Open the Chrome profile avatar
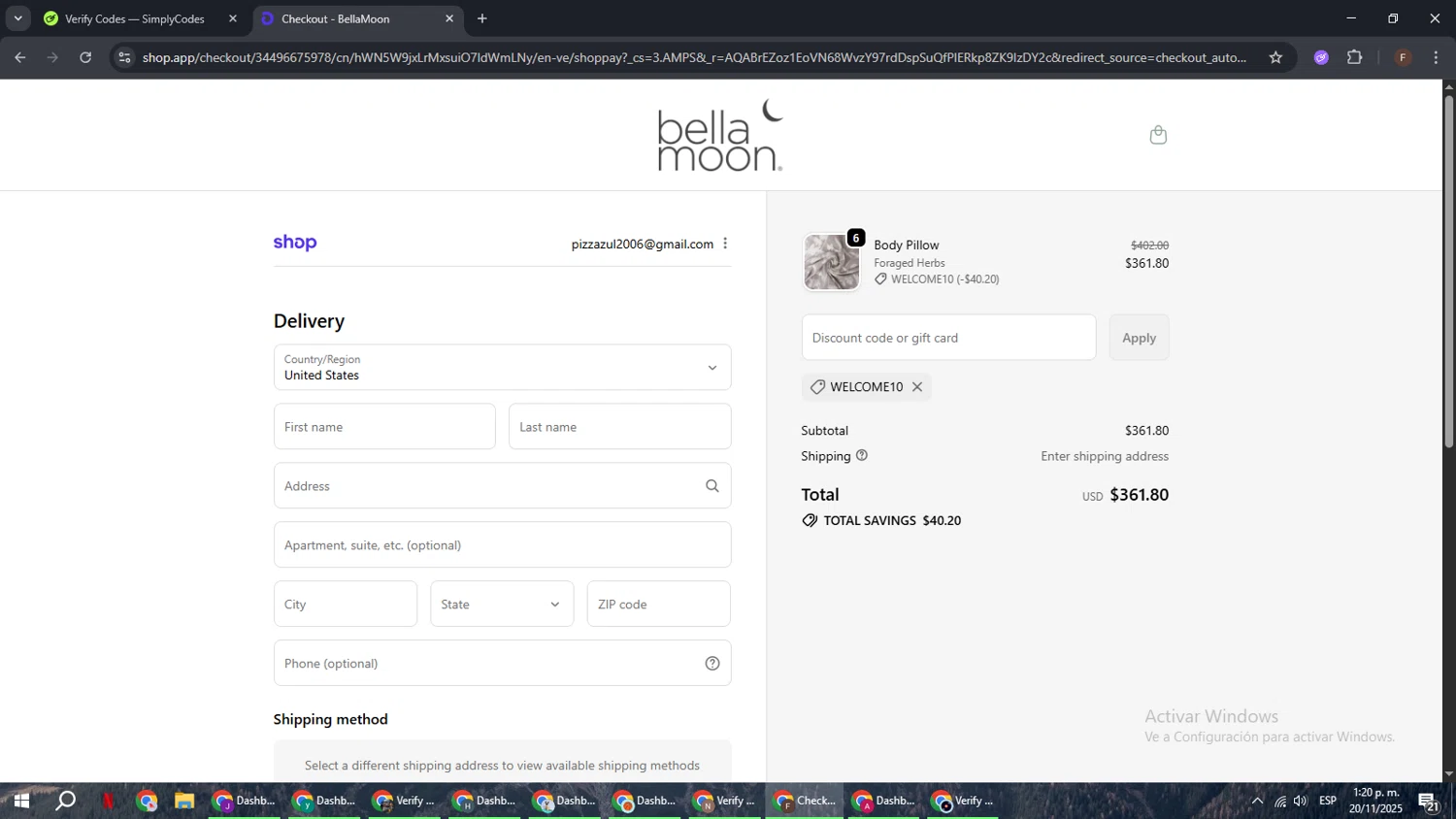The width and height of the screenshot is (1456, 819). [1403, 57]
